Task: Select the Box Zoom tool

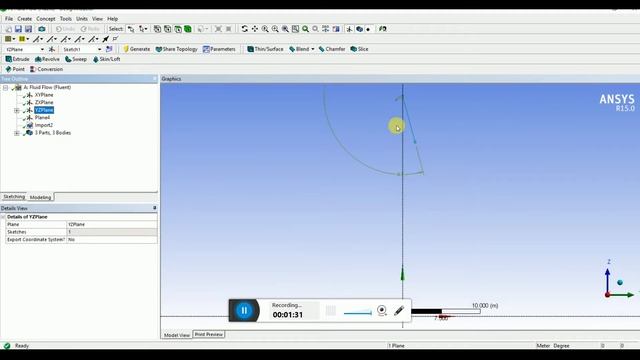Action: point(275,29)
